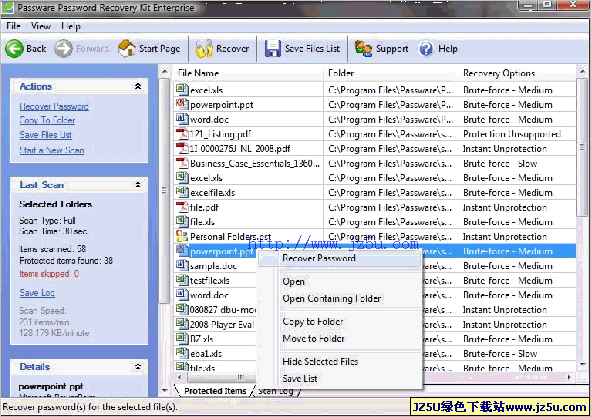
Task: Click the file list vertical scrollbar thumb
Action: point(582,148)
